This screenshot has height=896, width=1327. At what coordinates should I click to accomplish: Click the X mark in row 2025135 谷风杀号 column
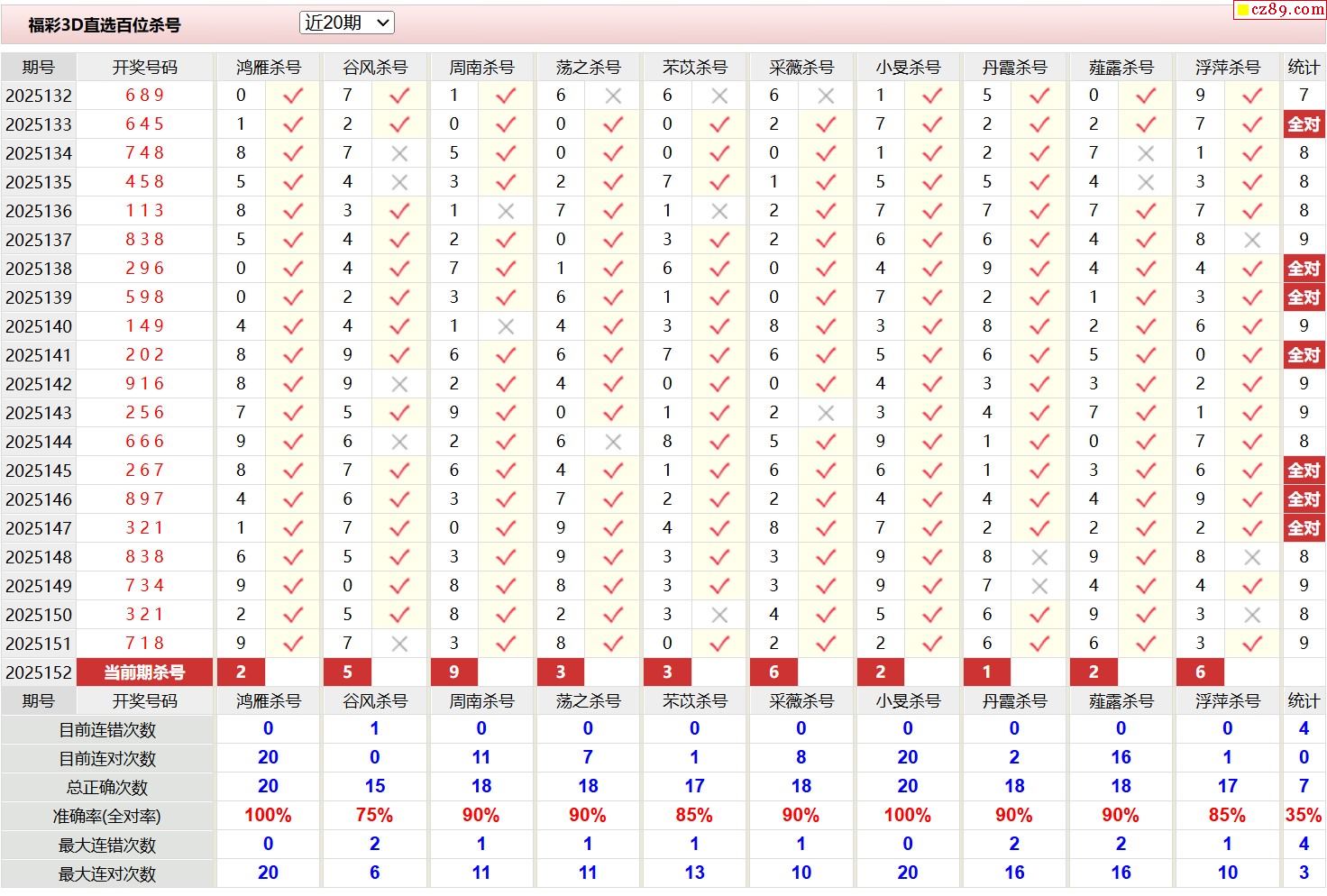point(399,182)
